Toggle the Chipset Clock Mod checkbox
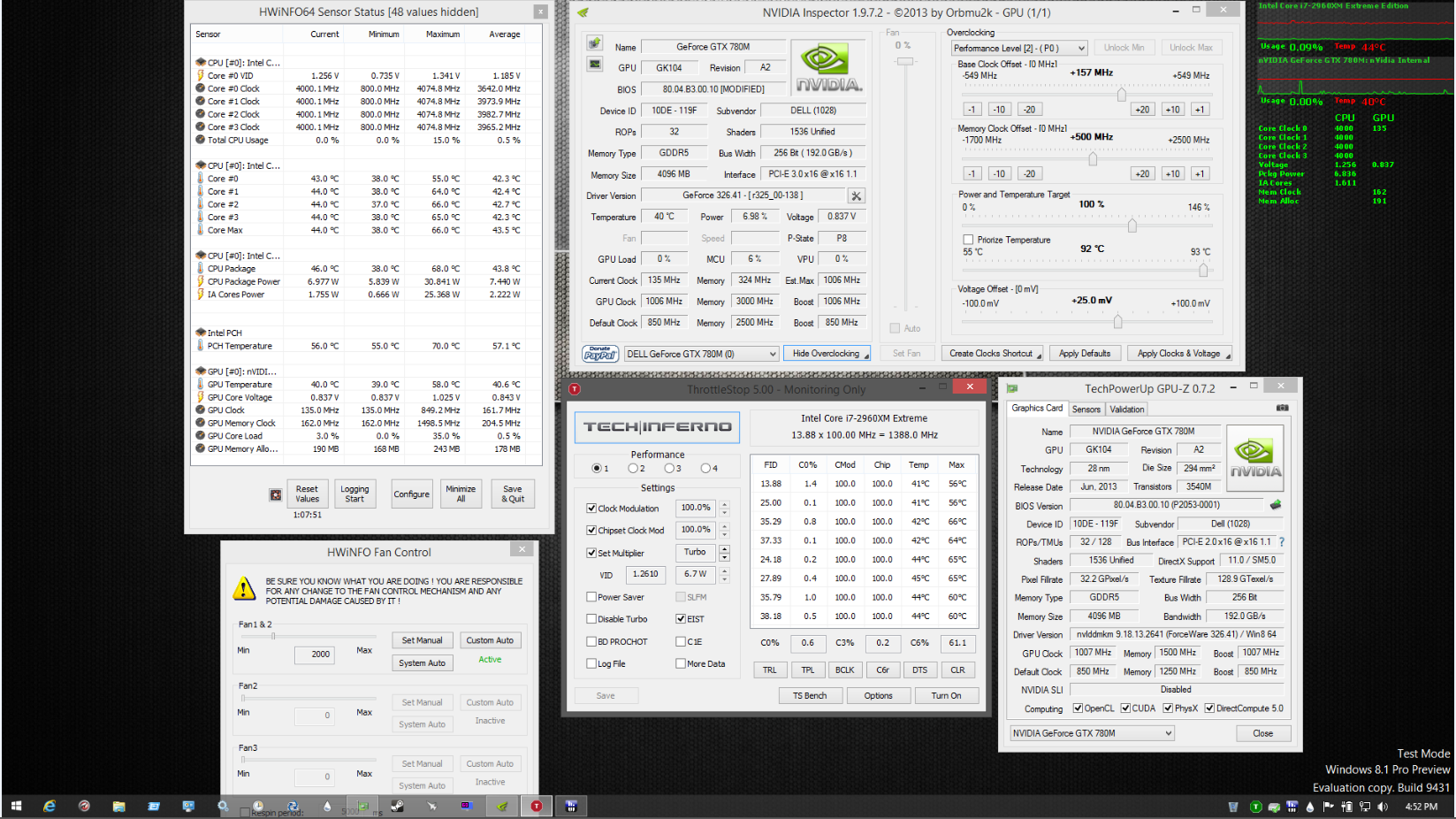 tap(591, 531)
